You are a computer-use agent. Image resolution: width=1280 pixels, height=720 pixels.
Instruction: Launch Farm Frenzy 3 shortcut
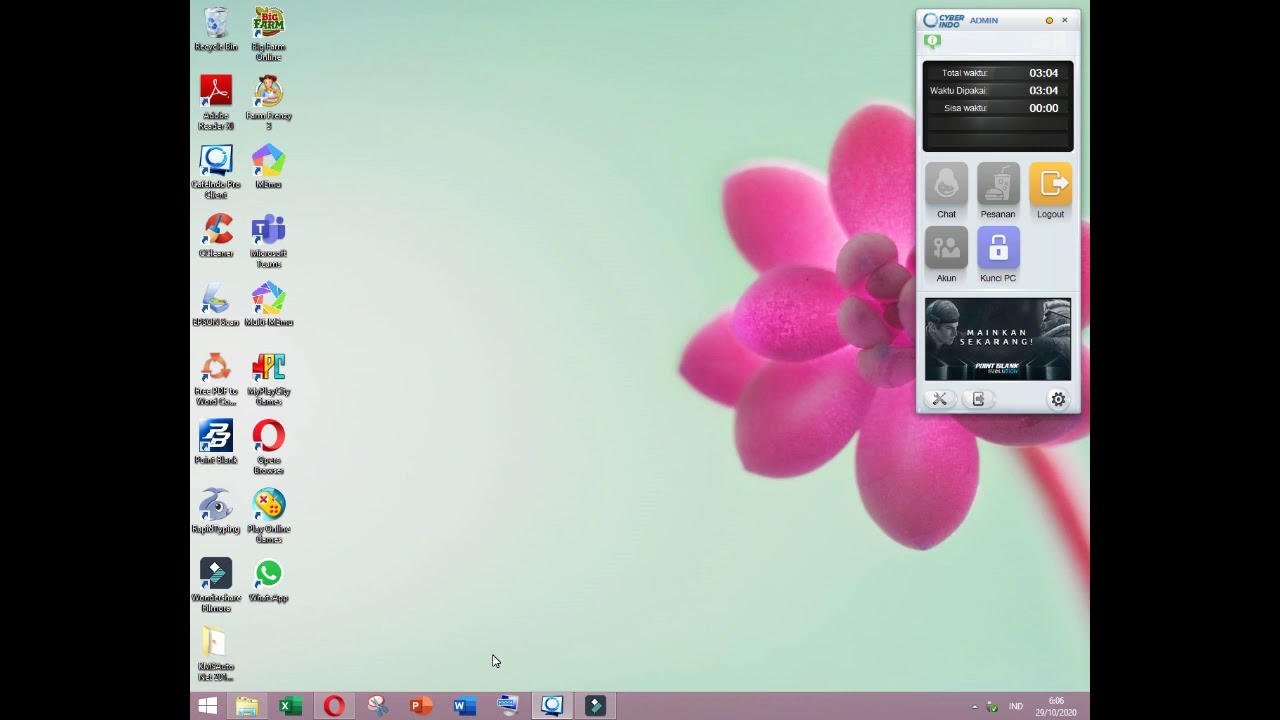(x=268, y=103)
